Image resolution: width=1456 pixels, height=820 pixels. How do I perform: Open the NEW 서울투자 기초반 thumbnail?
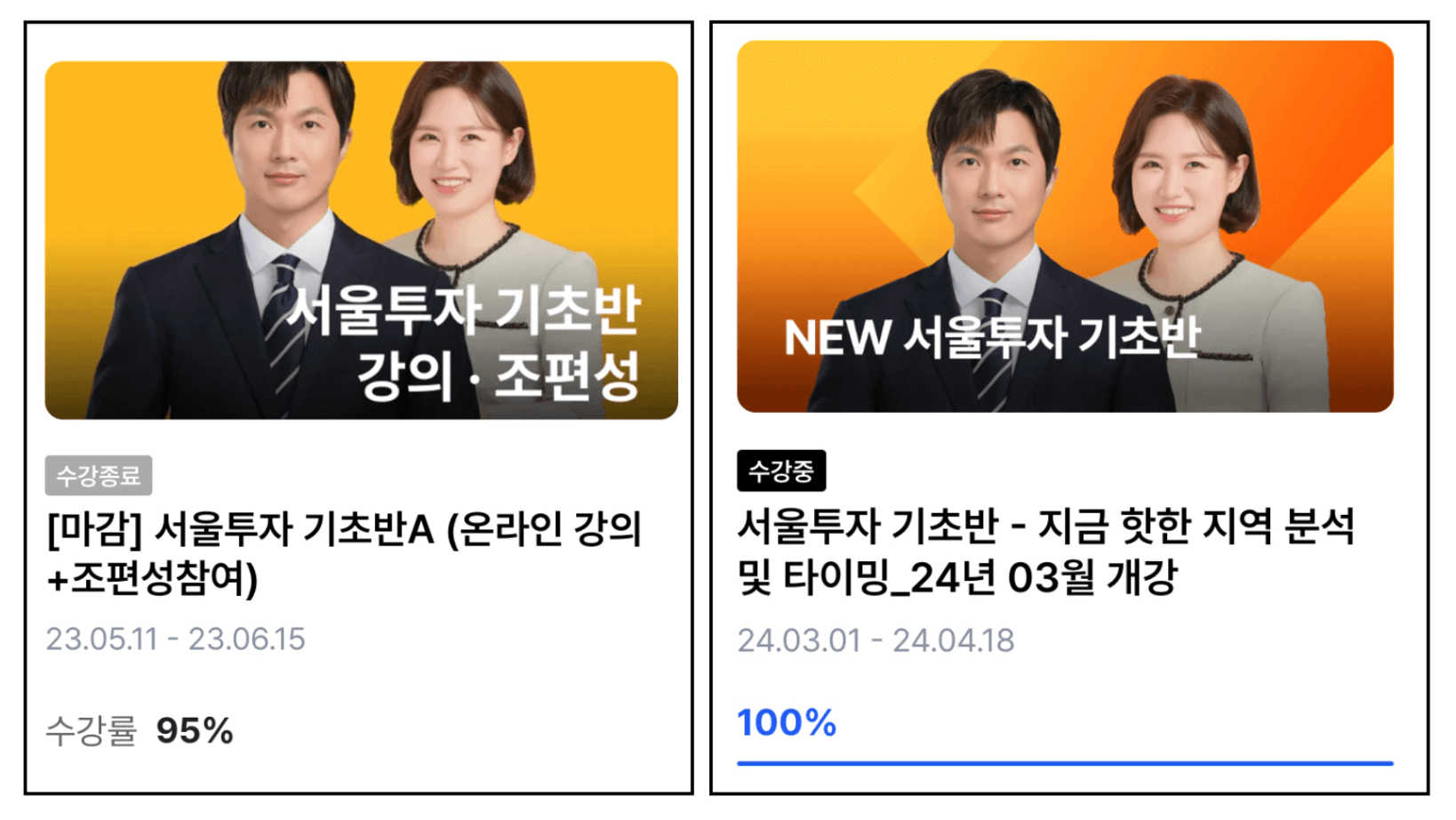(x=1065, y=227)
